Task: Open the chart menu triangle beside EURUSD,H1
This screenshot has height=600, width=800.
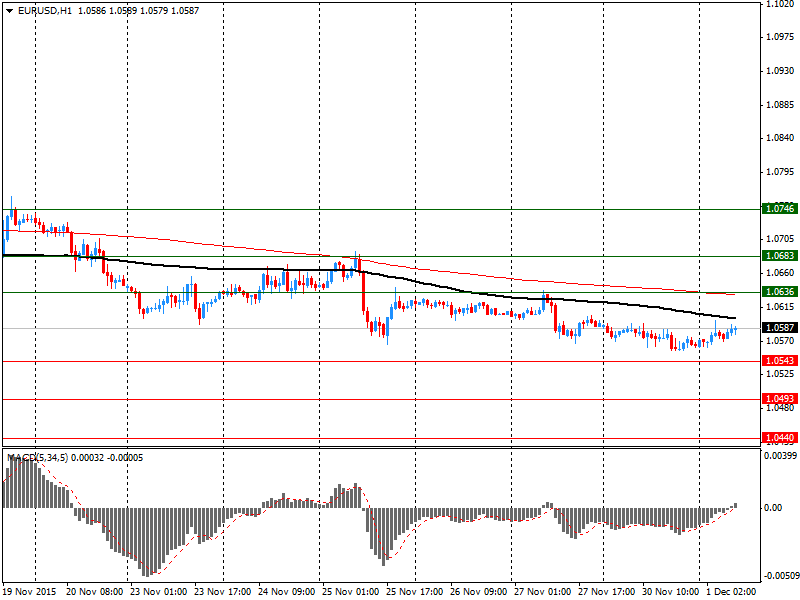Action: click(x=9, y=11)
